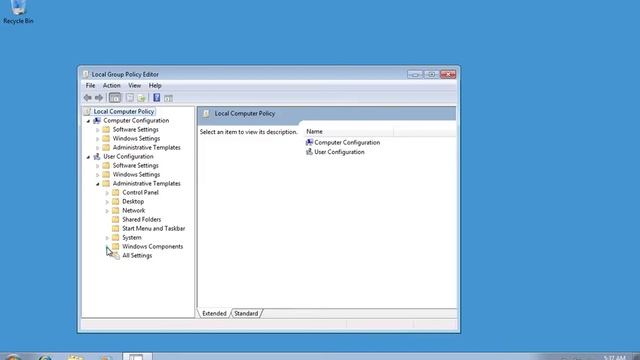Select All Settings in the tree
Viewport: 640px width, 360px height.
coord(137,256)
